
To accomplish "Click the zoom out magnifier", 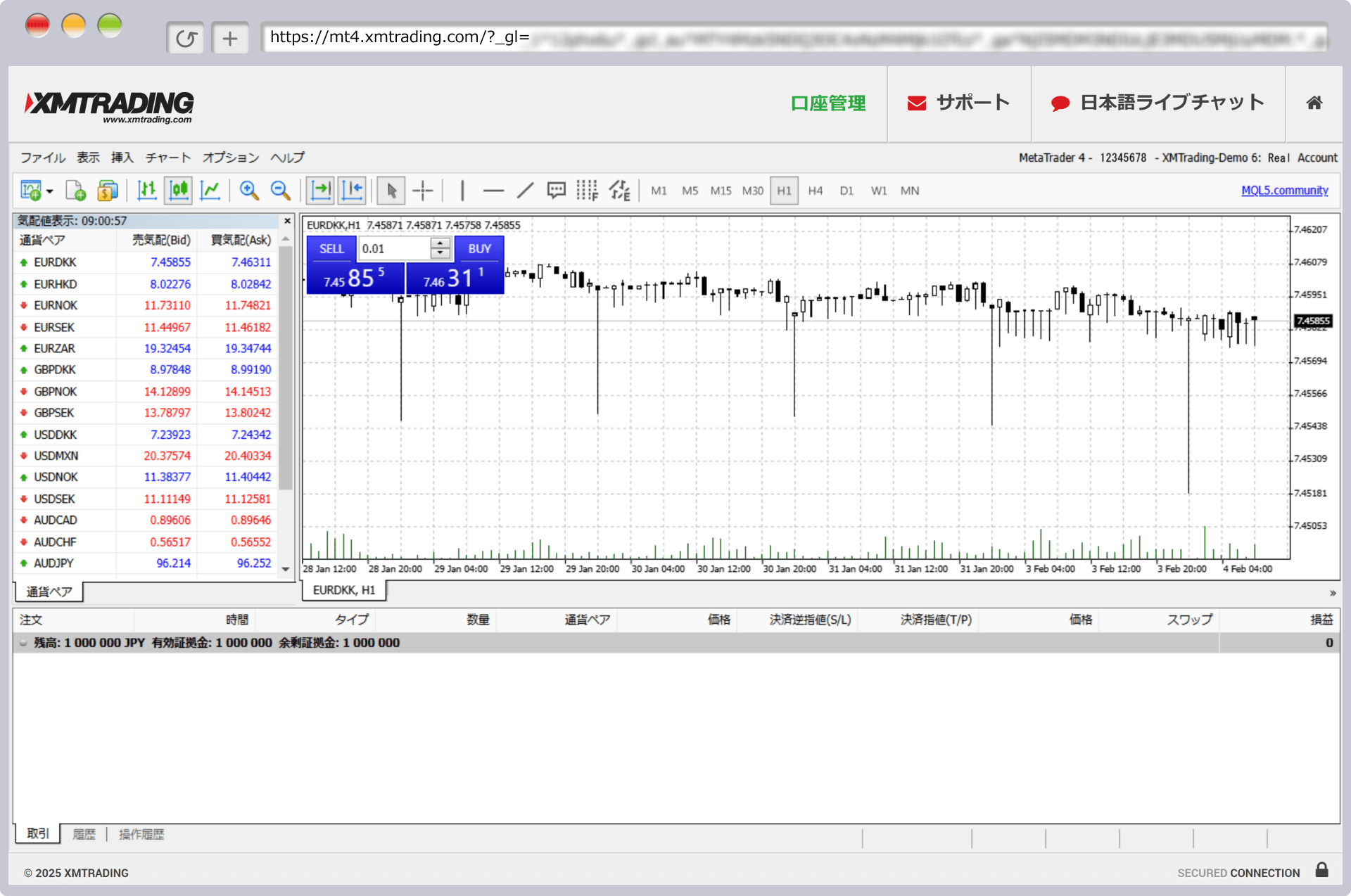I will tap(280, 190).
